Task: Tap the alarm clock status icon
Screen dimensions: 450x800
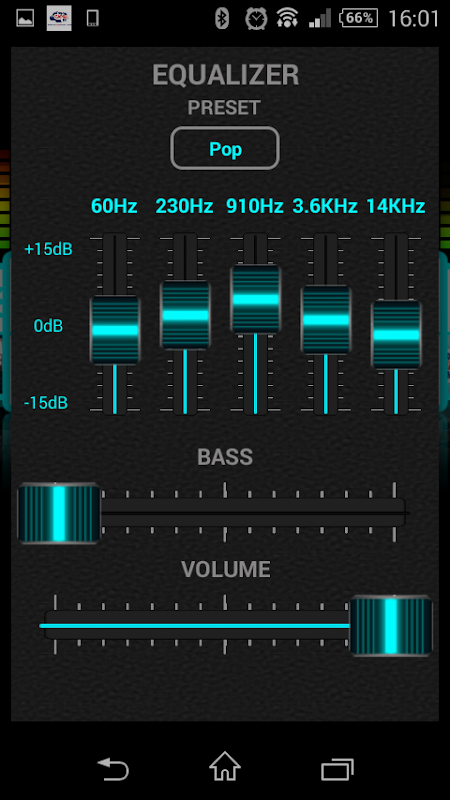Action: [x=256, y=19]
